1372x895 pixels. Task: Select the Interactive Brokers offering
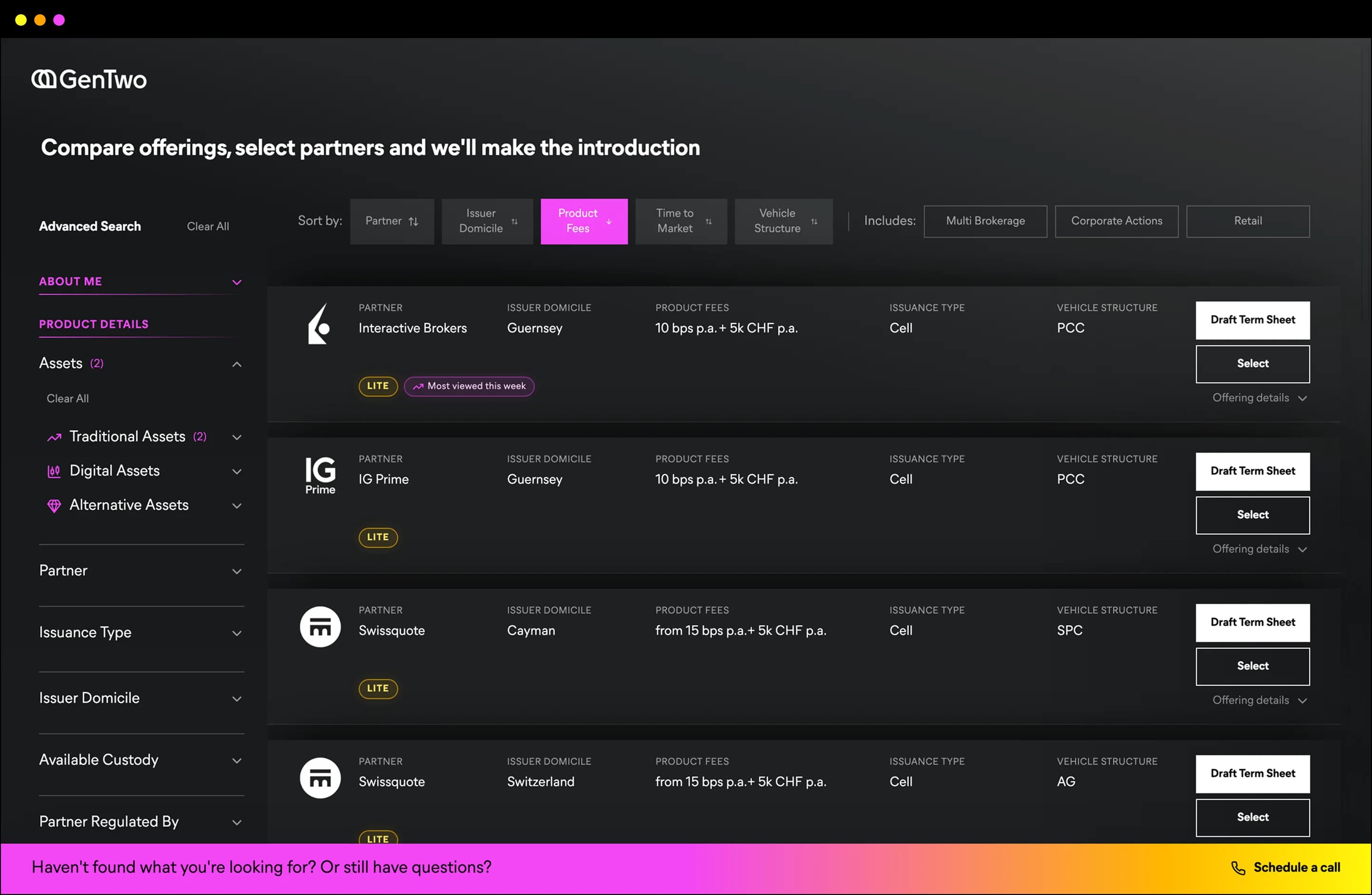click(1252, 364)
